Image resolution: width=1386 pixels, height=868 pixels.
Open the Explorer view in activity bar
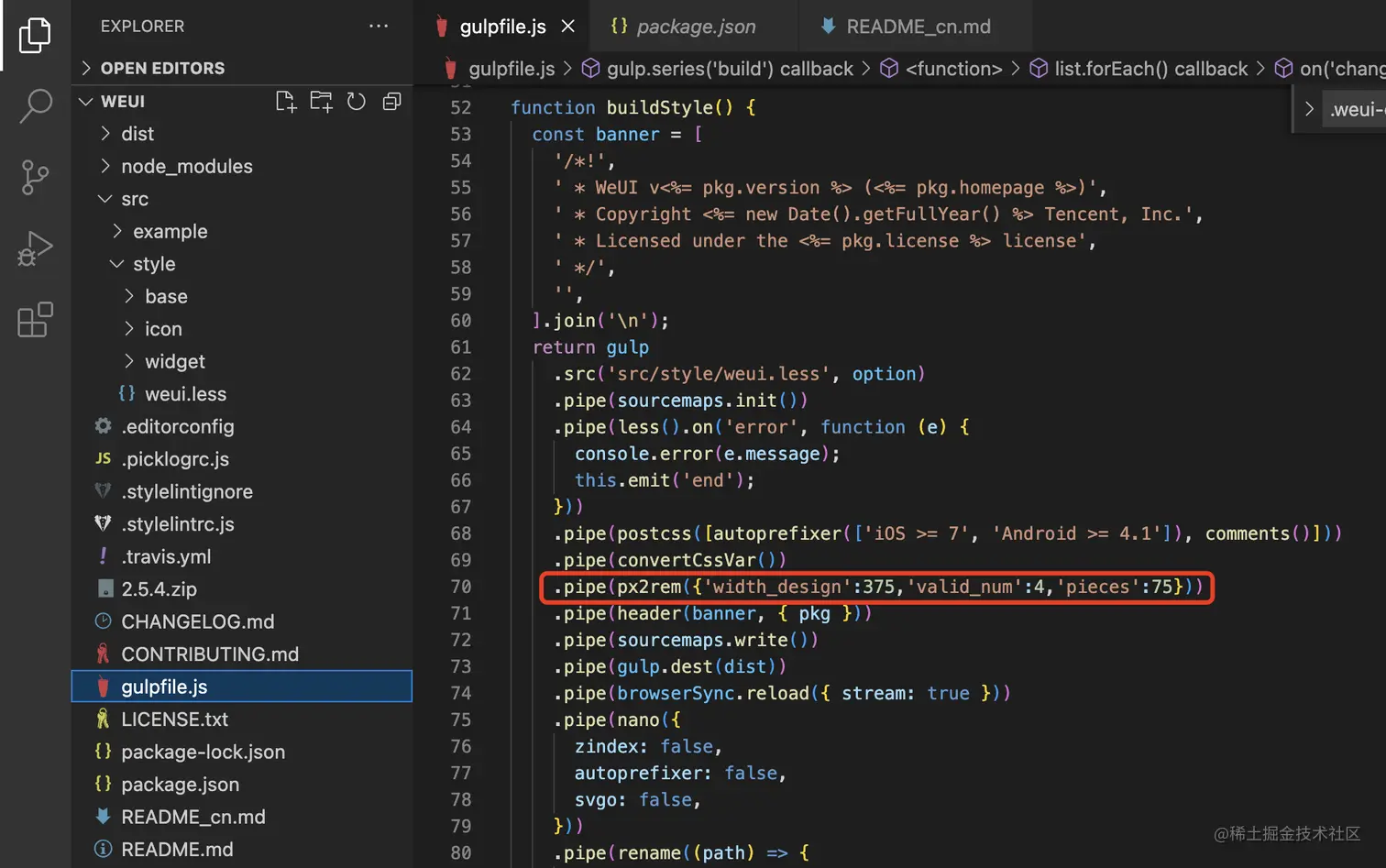[x=35, y=35]
